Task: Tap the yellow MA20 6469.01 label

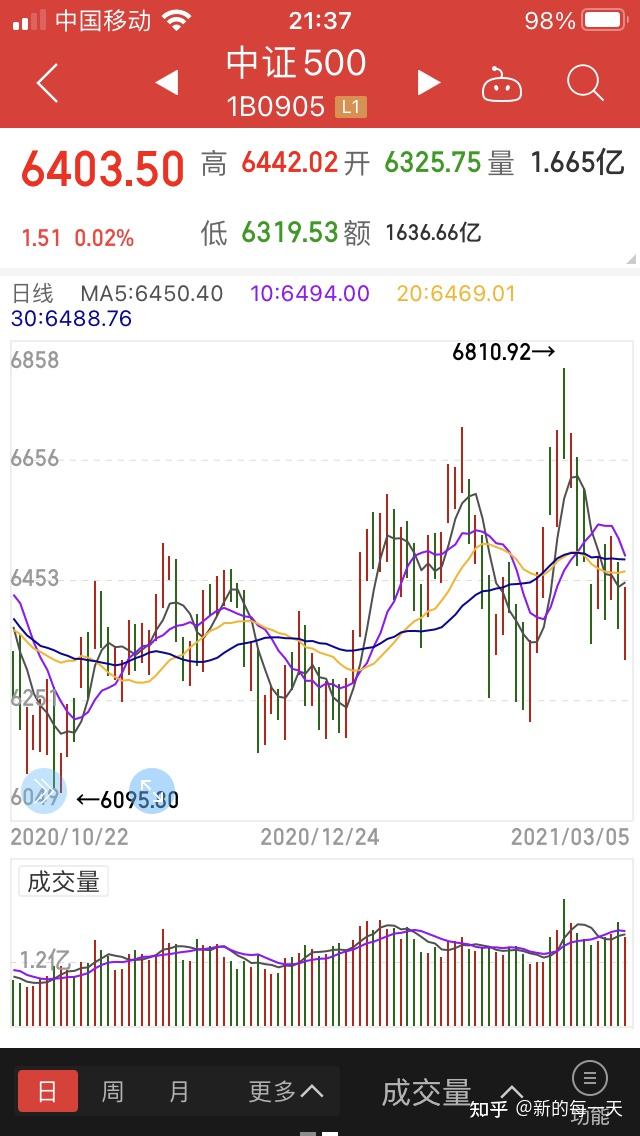Action: pos(456,293)
